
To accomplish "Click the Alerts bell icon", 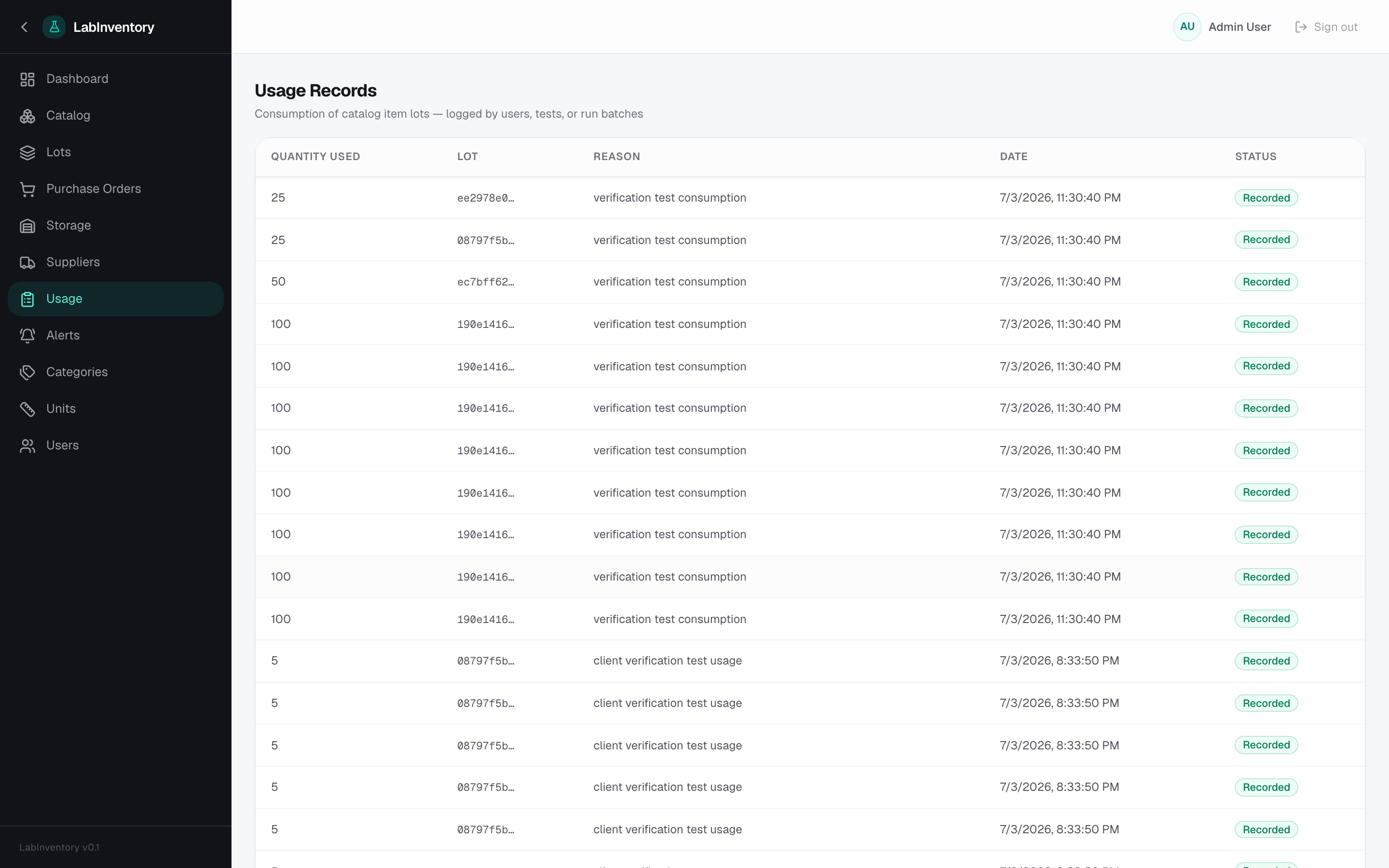I will (27, 336).
